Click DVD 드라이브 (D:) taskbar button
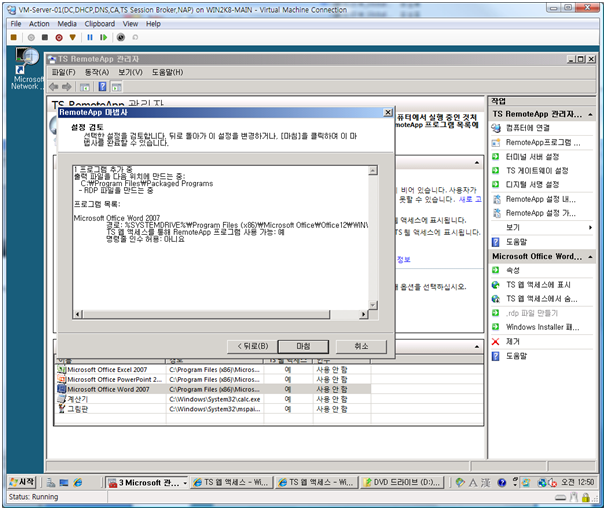Viewport: 606px width, 510px height. point(402,483)
